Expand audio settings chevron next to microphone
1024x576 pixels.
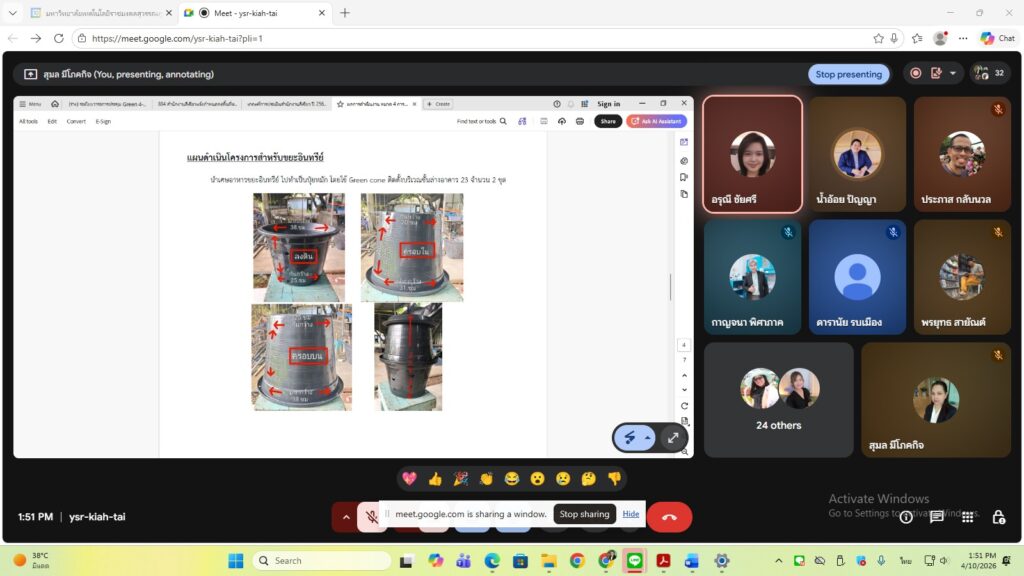coord(346,517)
